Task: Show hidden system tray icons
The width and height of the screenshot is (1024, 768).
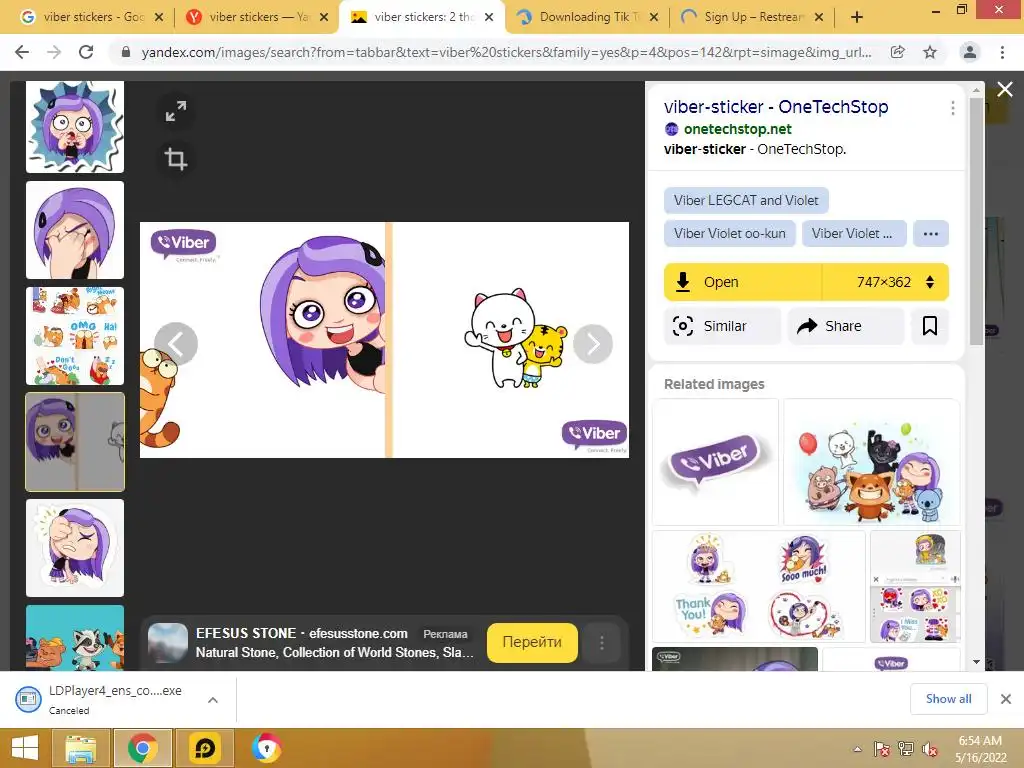Action: click(x=857, y=749)
